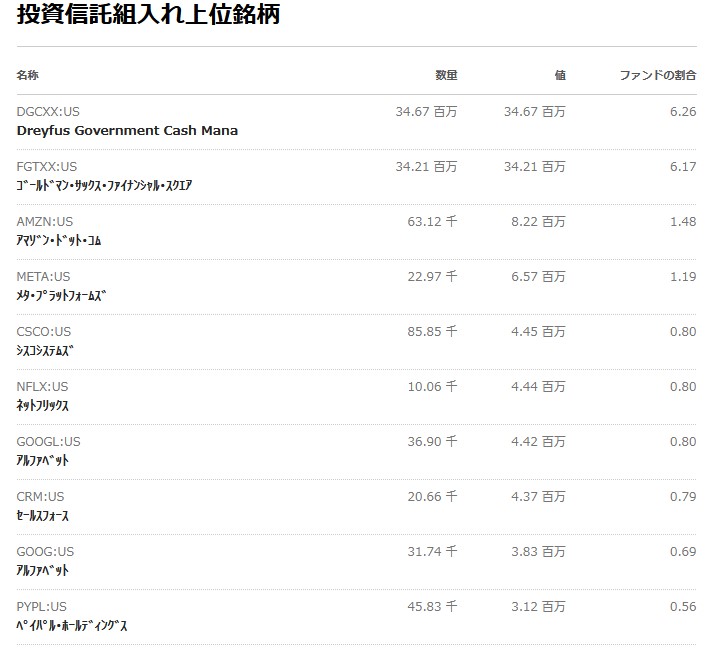Click value 8.22 百万 in AMZN row
Viewport: 714px width, 649px height.
tap(538, 222)
